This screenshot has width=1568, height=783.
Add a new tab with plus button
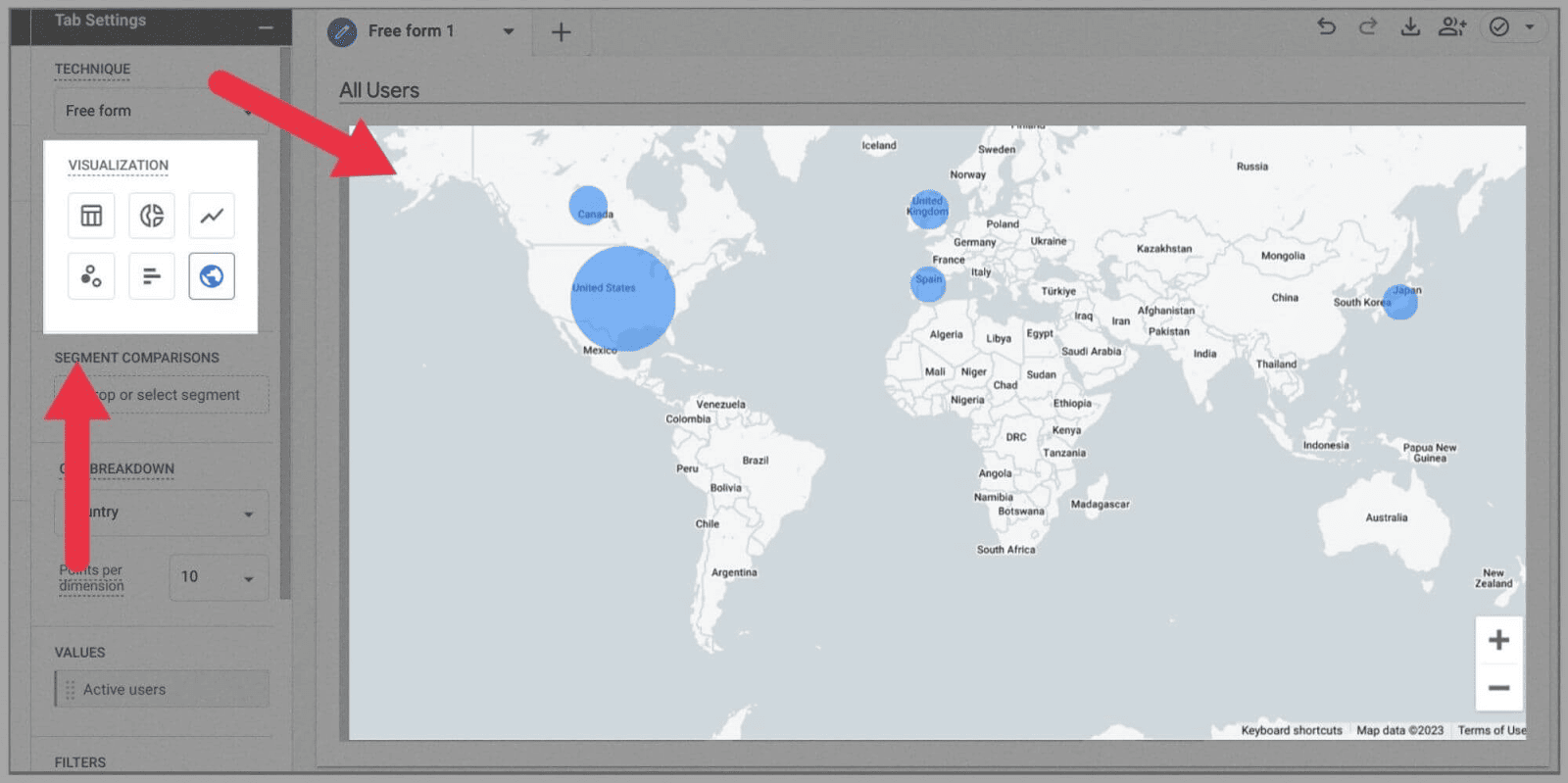click(561, 32)
